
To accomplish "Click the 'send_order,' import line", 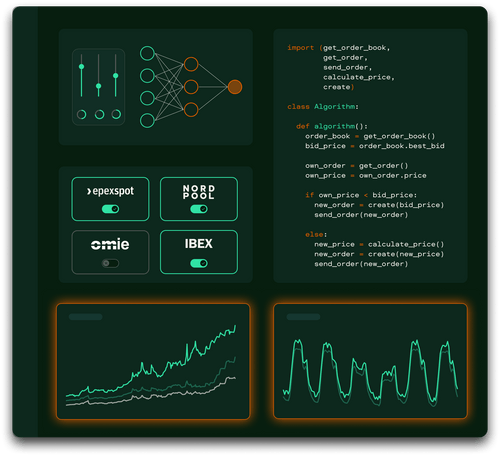I will (347, 67).
